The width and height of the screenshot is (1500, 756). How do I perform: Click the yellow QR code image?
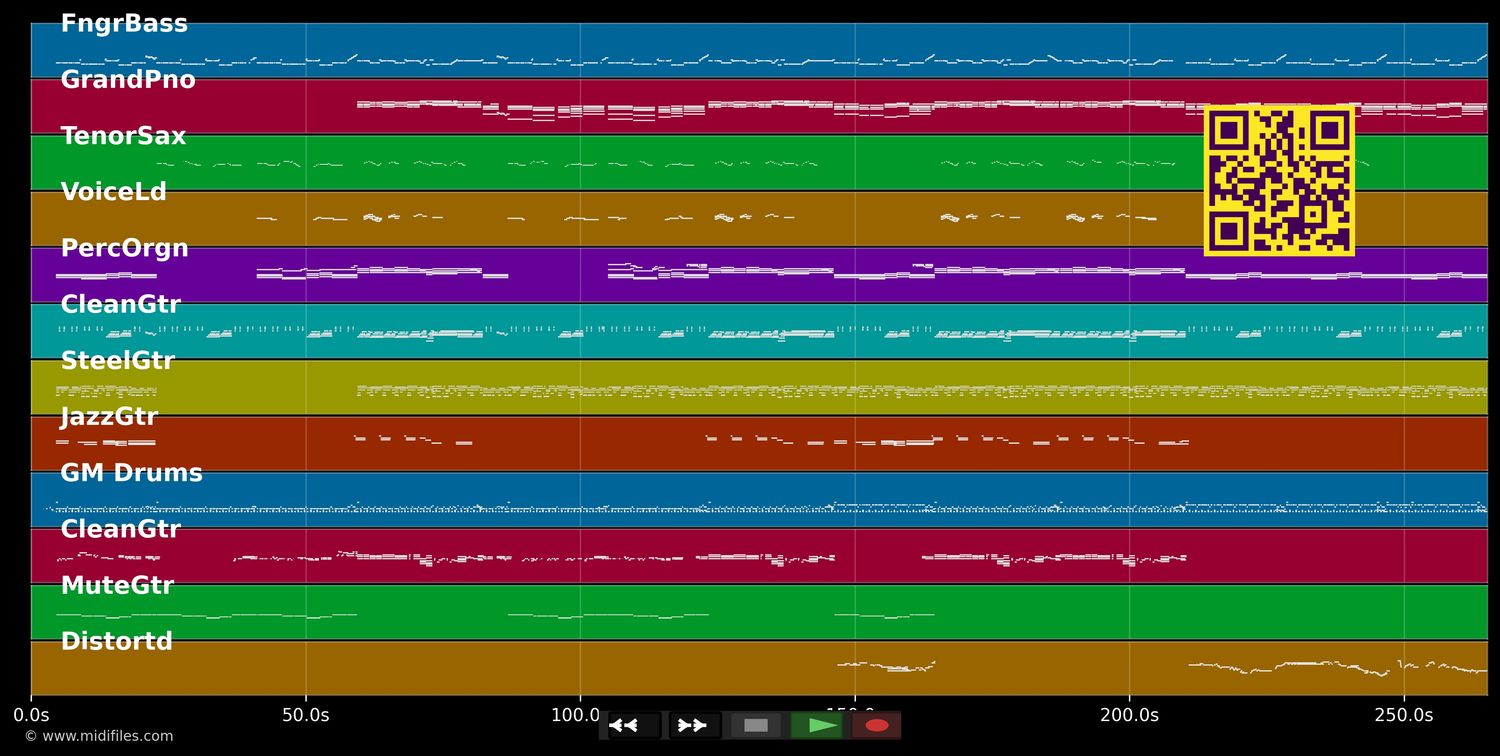point(1279,181)
